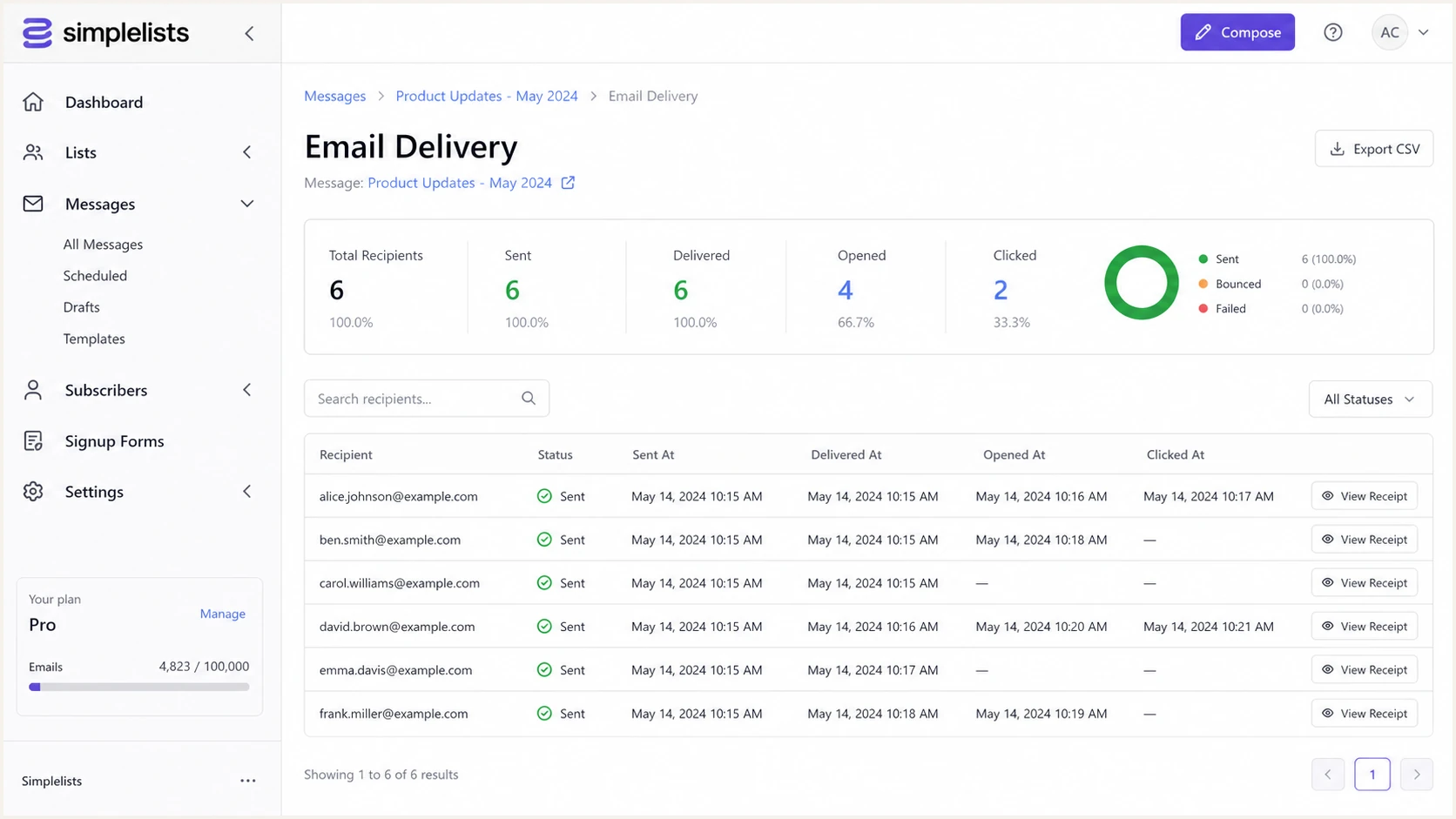Click sent status icon for carol.williams
Image resolution: width=1456 pixels, height=819 pixels.
544,583
